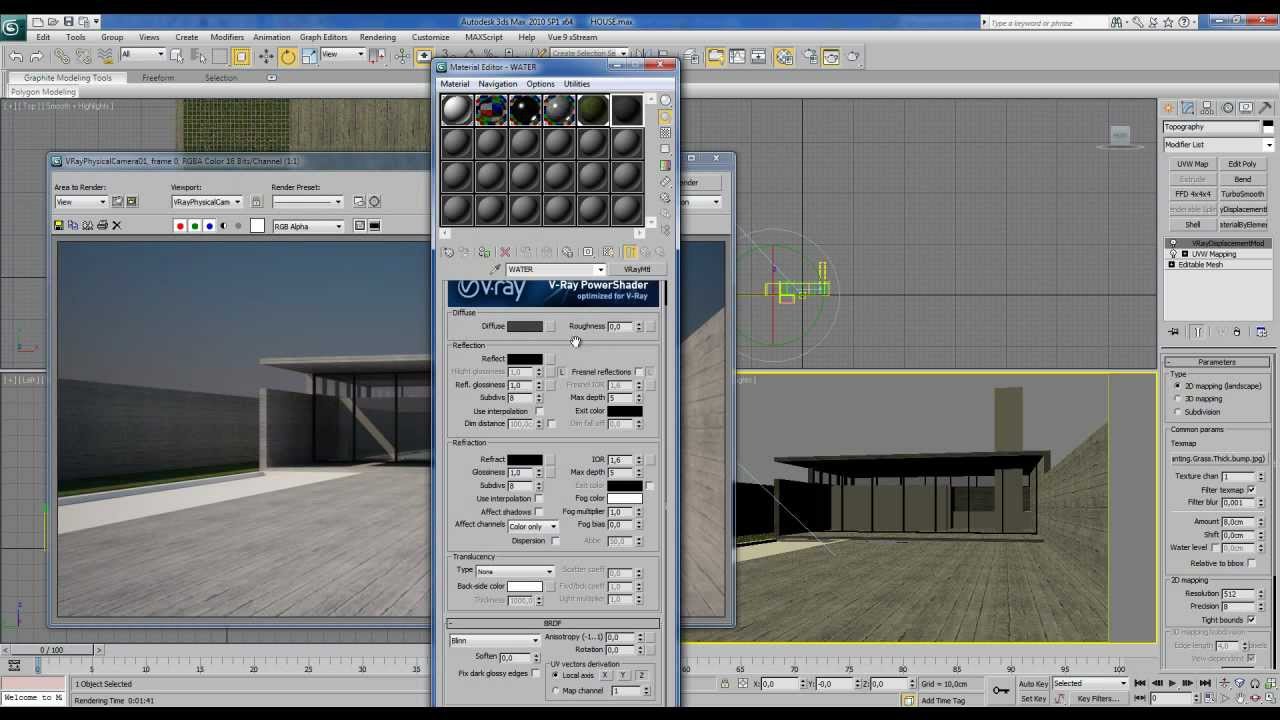Viewport: 1280px width, 720px height.
Task: Open the Render Preset dropdown
Action: (x=308, y=202)
